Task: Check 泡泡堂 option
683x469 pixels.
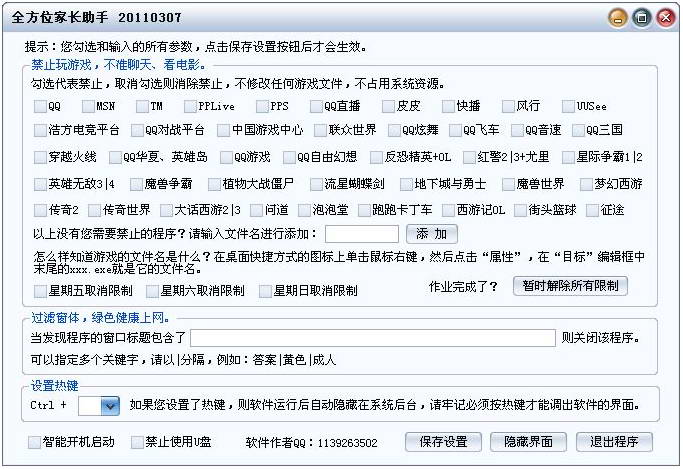Action: (x=304, y=210)
